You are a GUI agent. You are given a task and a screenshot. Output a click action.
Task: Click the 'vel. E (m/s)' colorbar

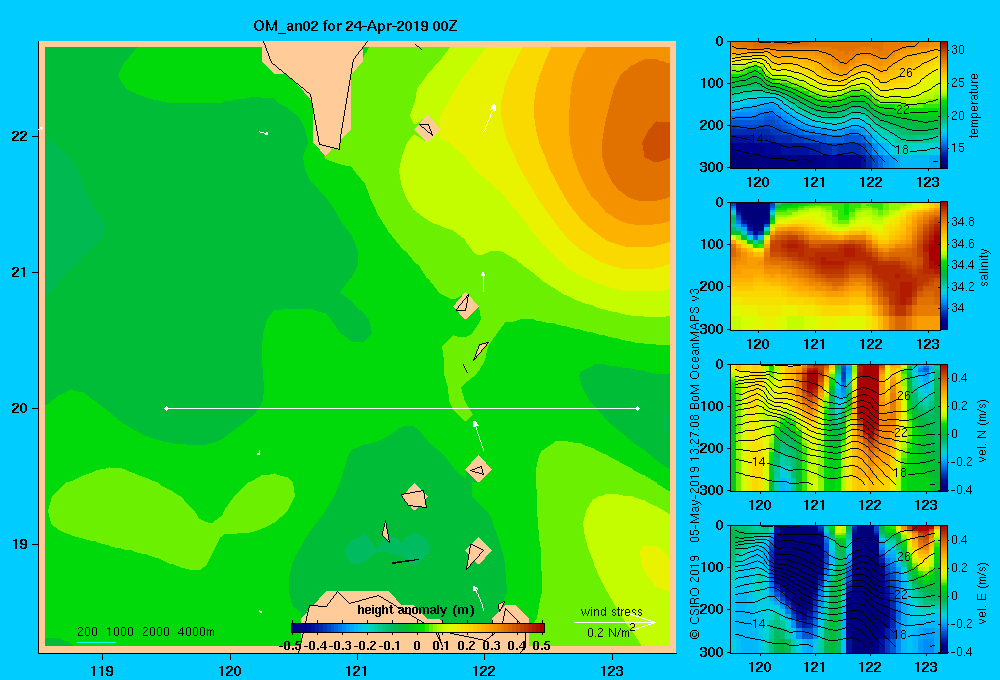click(x=944, y=589)
